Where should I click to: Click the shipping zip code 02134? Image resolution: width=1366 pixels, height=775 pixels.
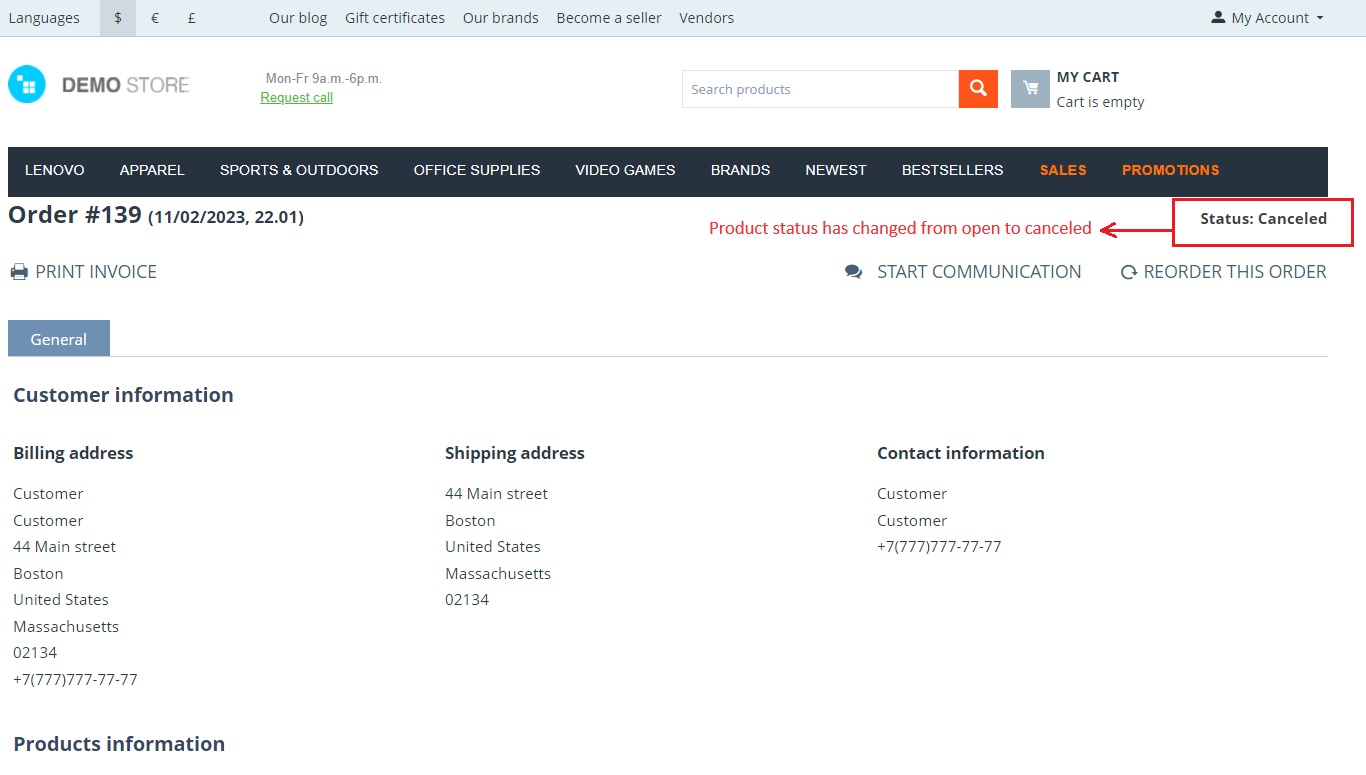tap(467, 600)
